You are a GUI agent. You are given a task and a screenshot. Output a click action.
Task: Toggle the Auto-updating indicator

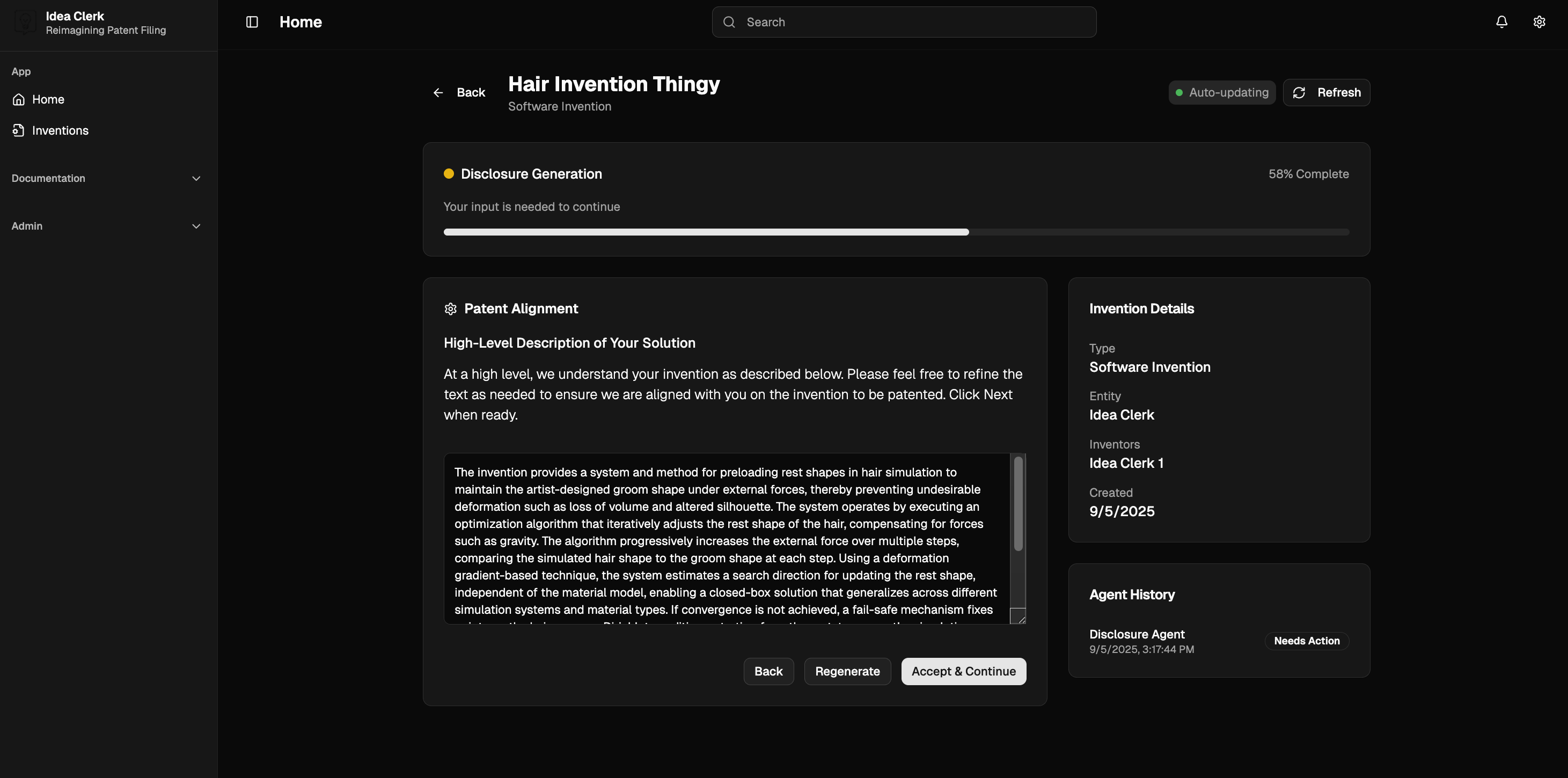click(x=1222, y=92)
